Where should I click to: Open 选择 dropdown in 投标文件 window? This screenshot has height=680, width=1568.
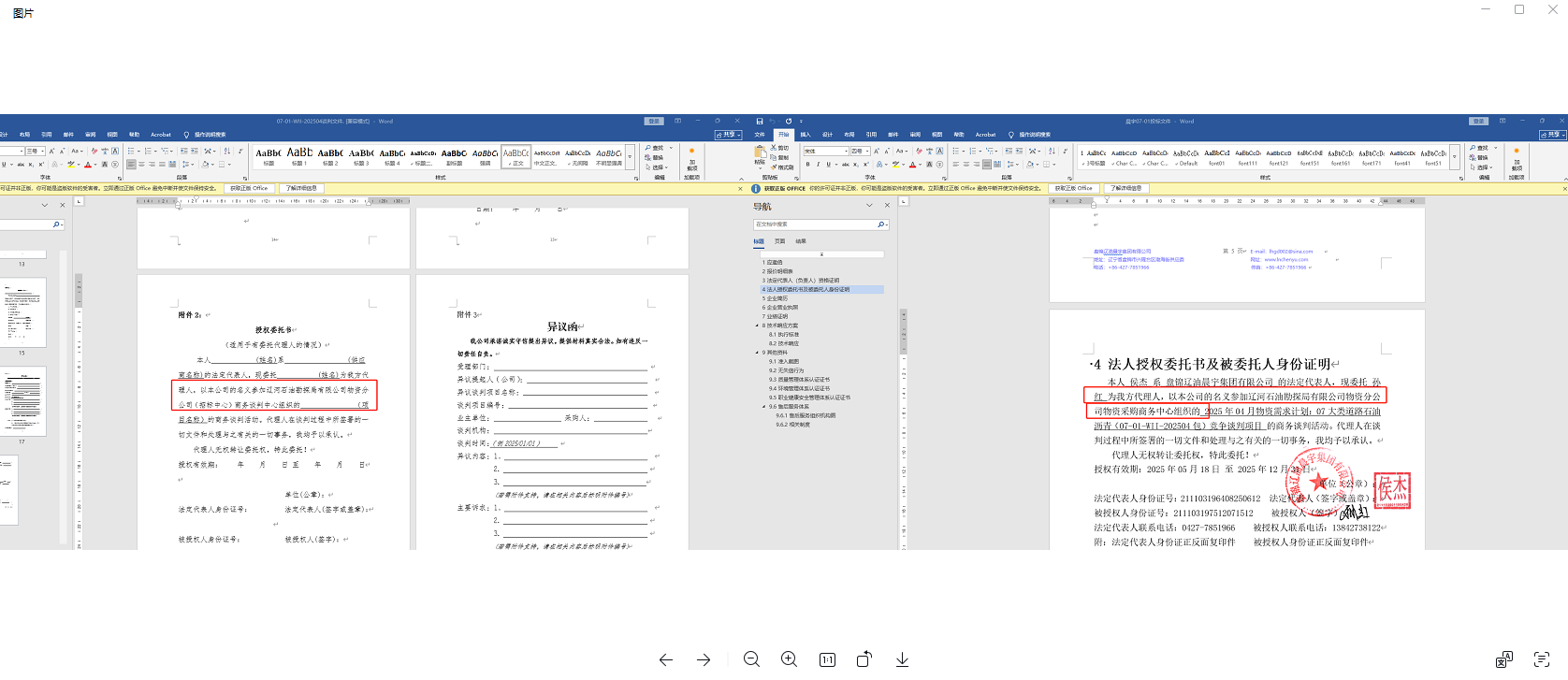click(1481, 167)
